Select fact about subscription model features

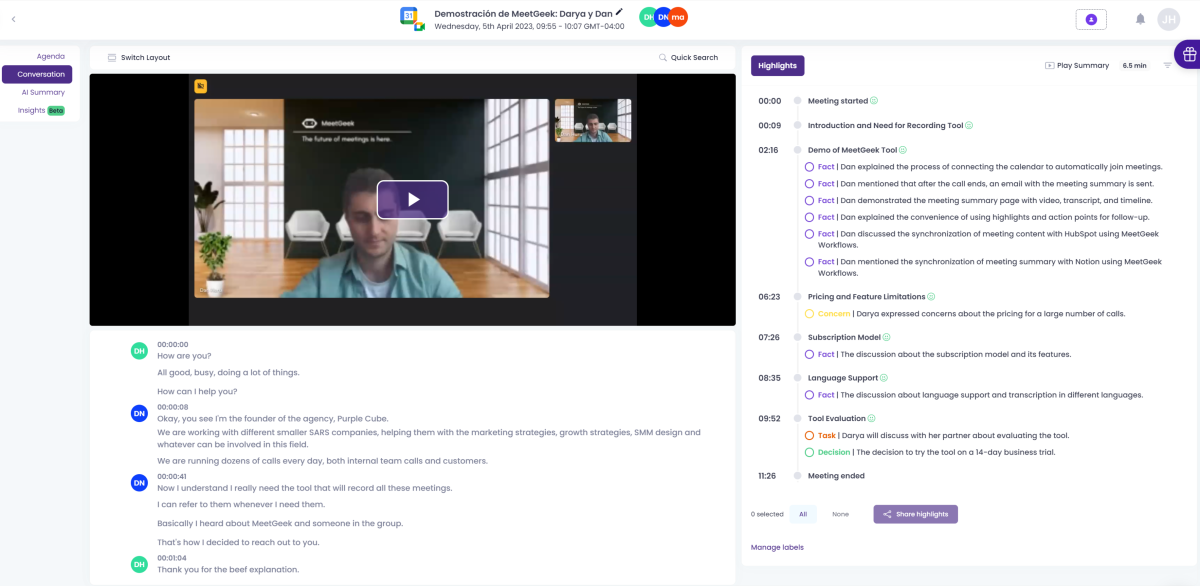pyautogui.click(x=810, y=354)
